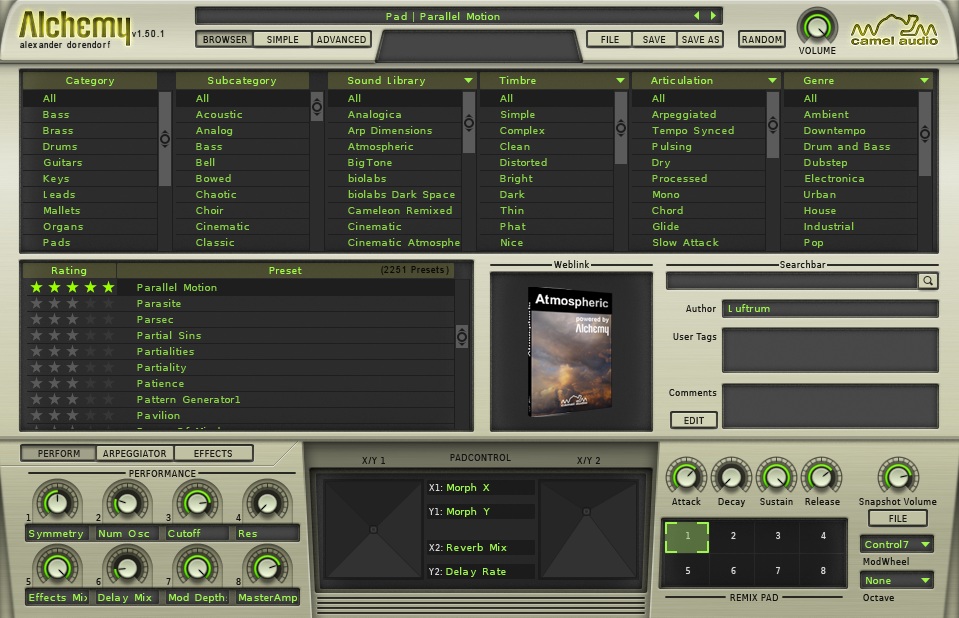Click the User Tags text box

[830, 350]
